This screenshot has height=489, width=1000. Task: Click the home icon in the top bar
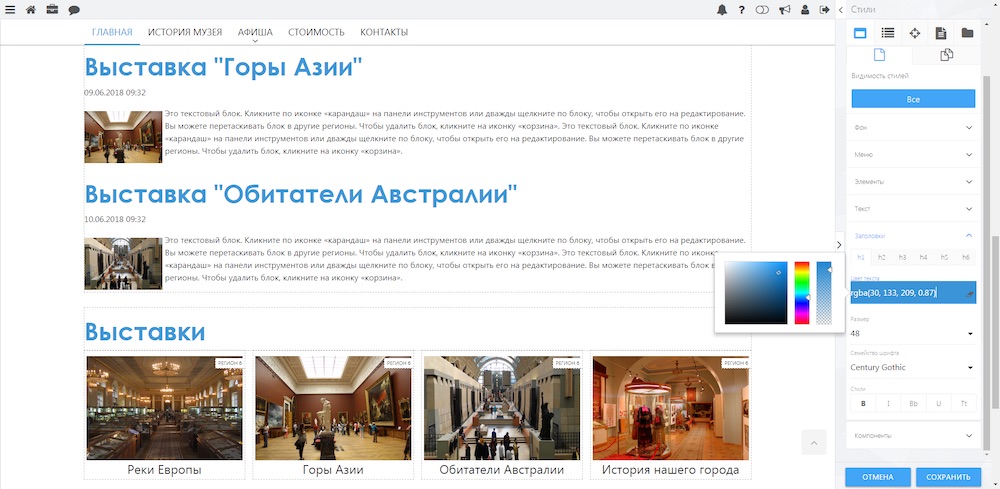click(31, 10)
